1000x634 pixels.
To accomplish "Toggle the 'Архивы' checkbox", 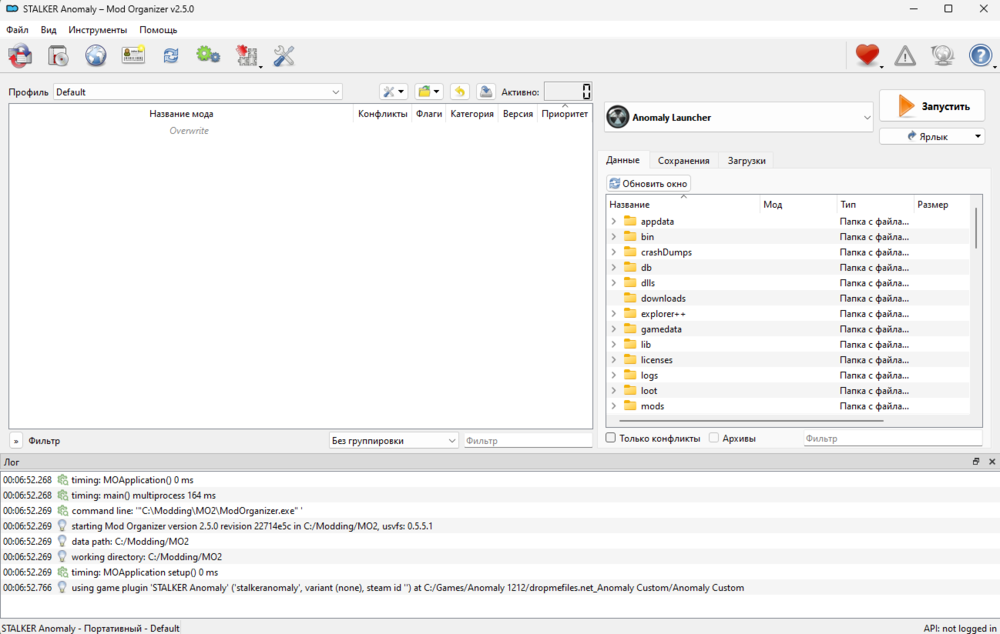I will pyautogui.click(x=714, y=438).
